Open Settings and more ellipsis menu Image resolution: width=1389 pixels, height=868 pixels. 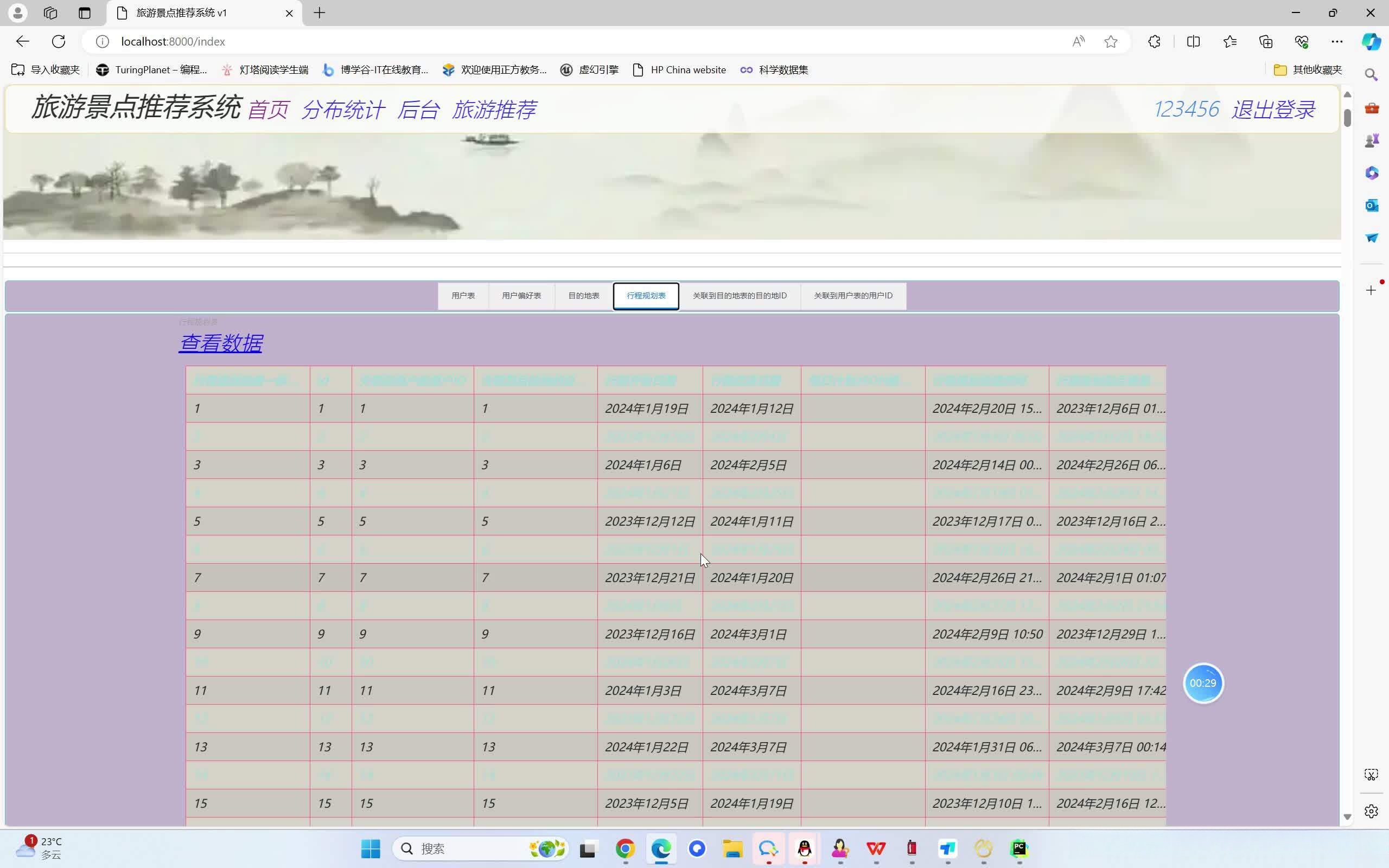pyautogui.click(x=1337, y=41)
